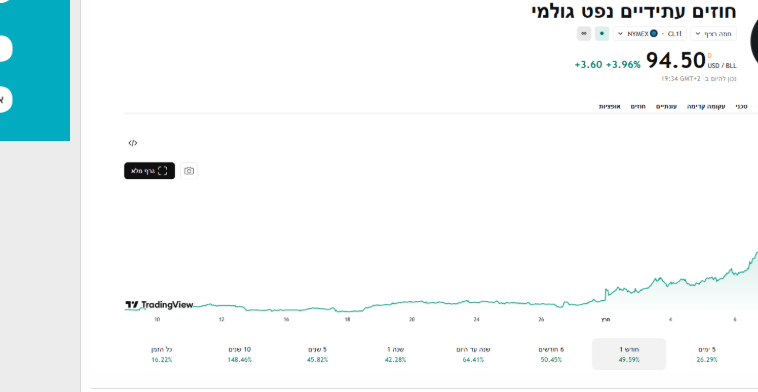Screen dimensions: 758x392
Task: Switch to the חוזים tab
Action: pos(638,106)
